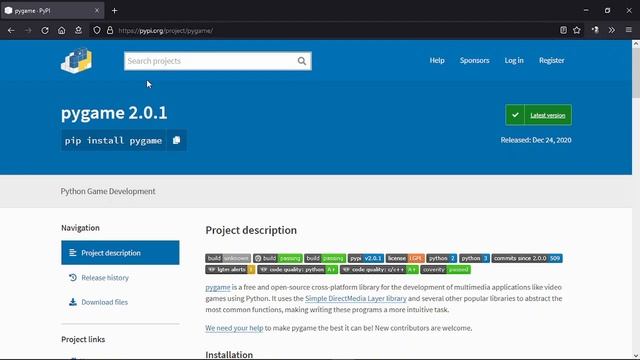Click the pypi v2.0.1 badge
The image size is (640, 360).
[x=366, y=258]
